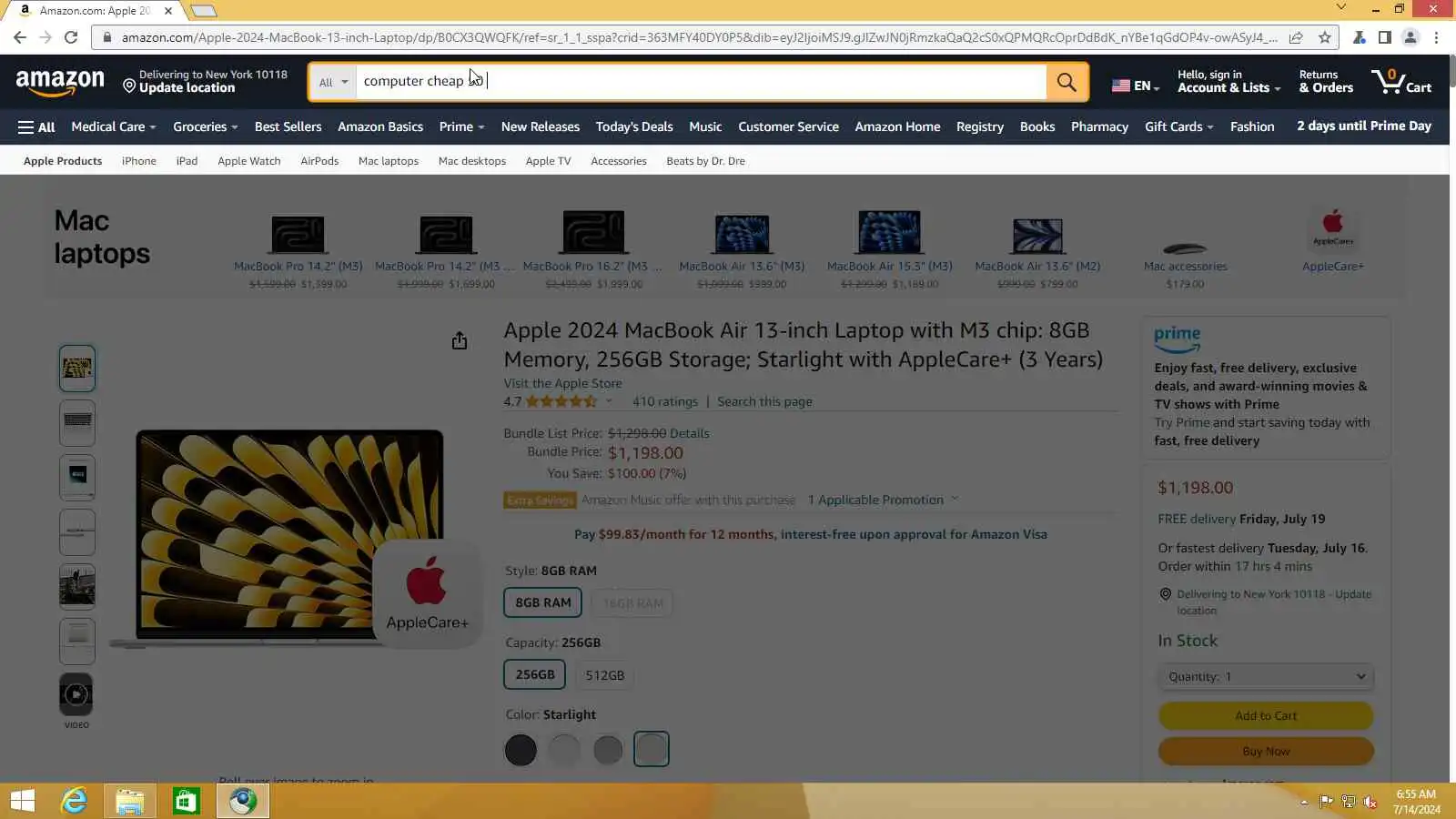Screen dimensions: 1456x819
Task: Open the All hamburger menu
Action: coord(36,127)
